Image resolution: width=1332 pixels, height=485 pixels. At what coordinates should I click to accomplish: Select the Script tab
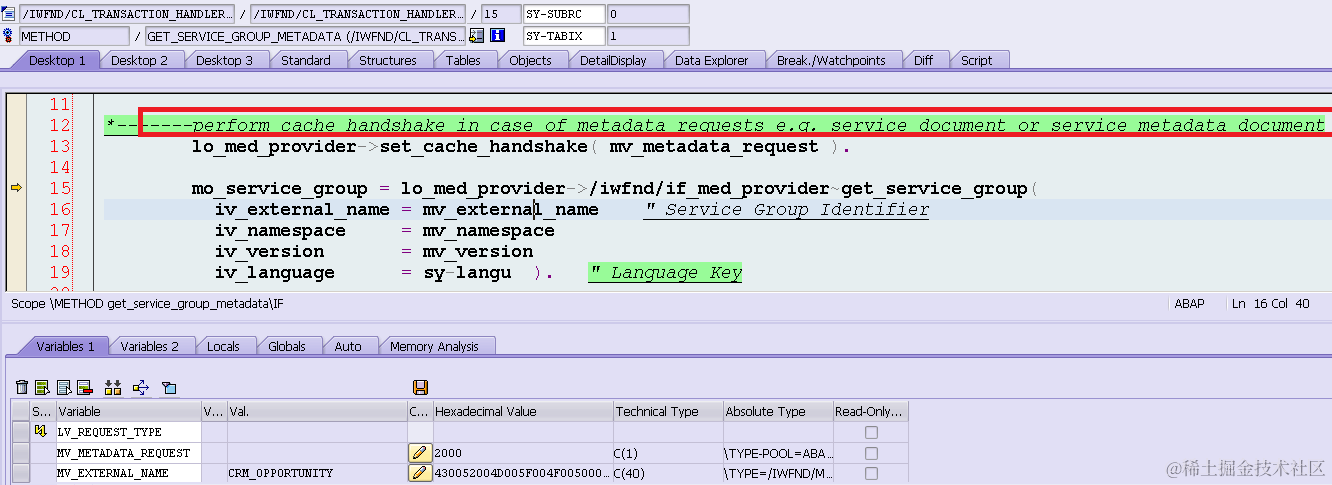976,60
